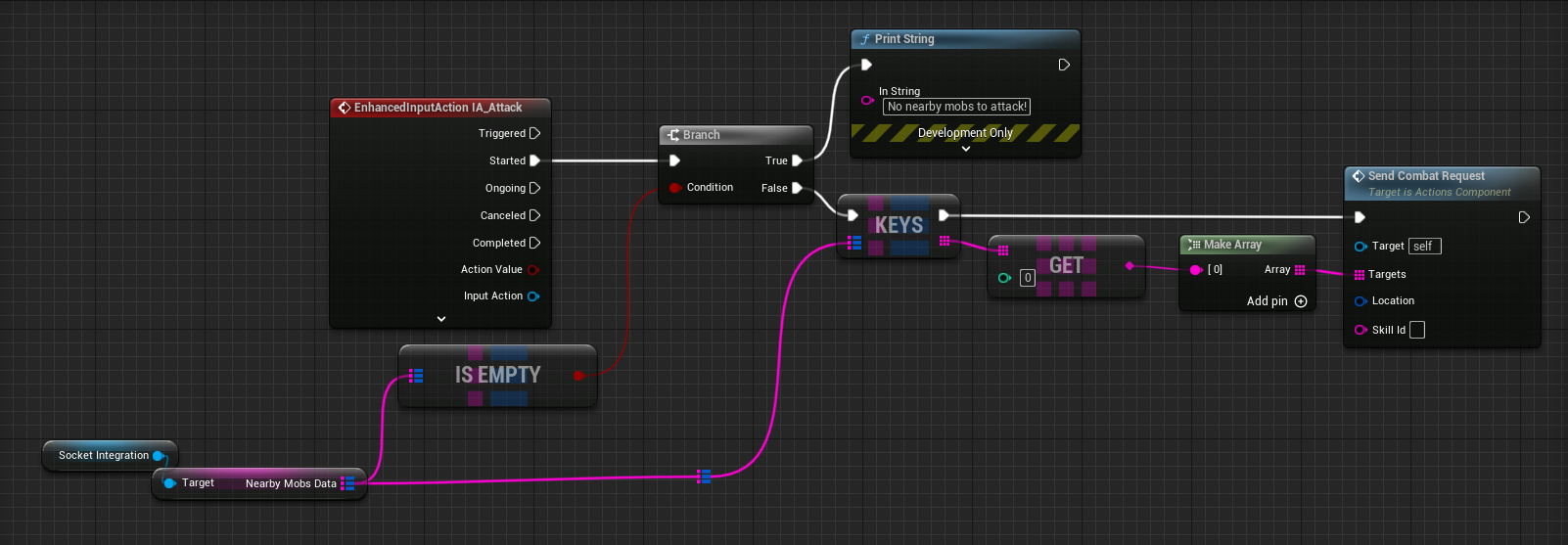Click Nearby Mobs Data Target pin
This screenshot has height=545, width=1568.
170,483
